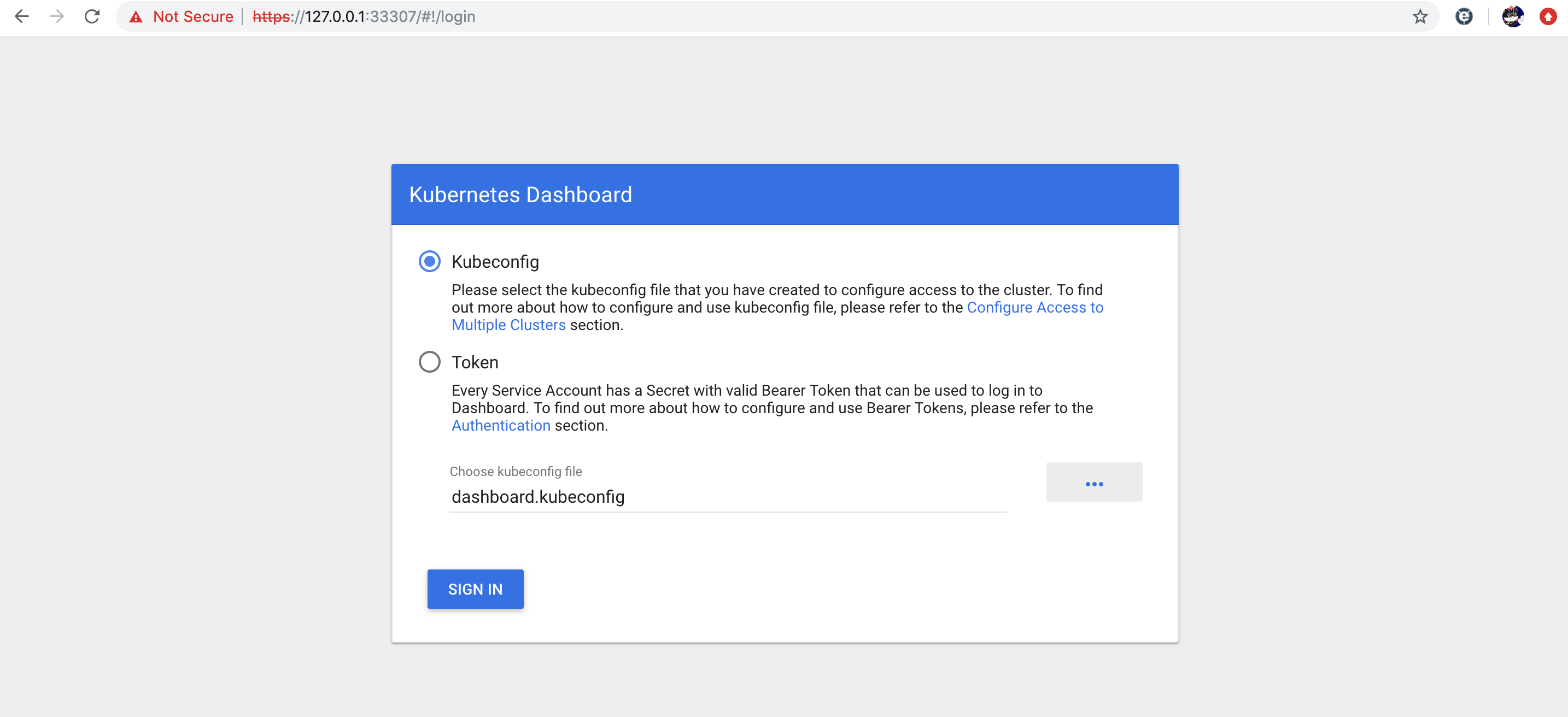Click the Kubeconfig option label text
The height and width of the screenshot is (717, 1568).
tap(495, 262)
